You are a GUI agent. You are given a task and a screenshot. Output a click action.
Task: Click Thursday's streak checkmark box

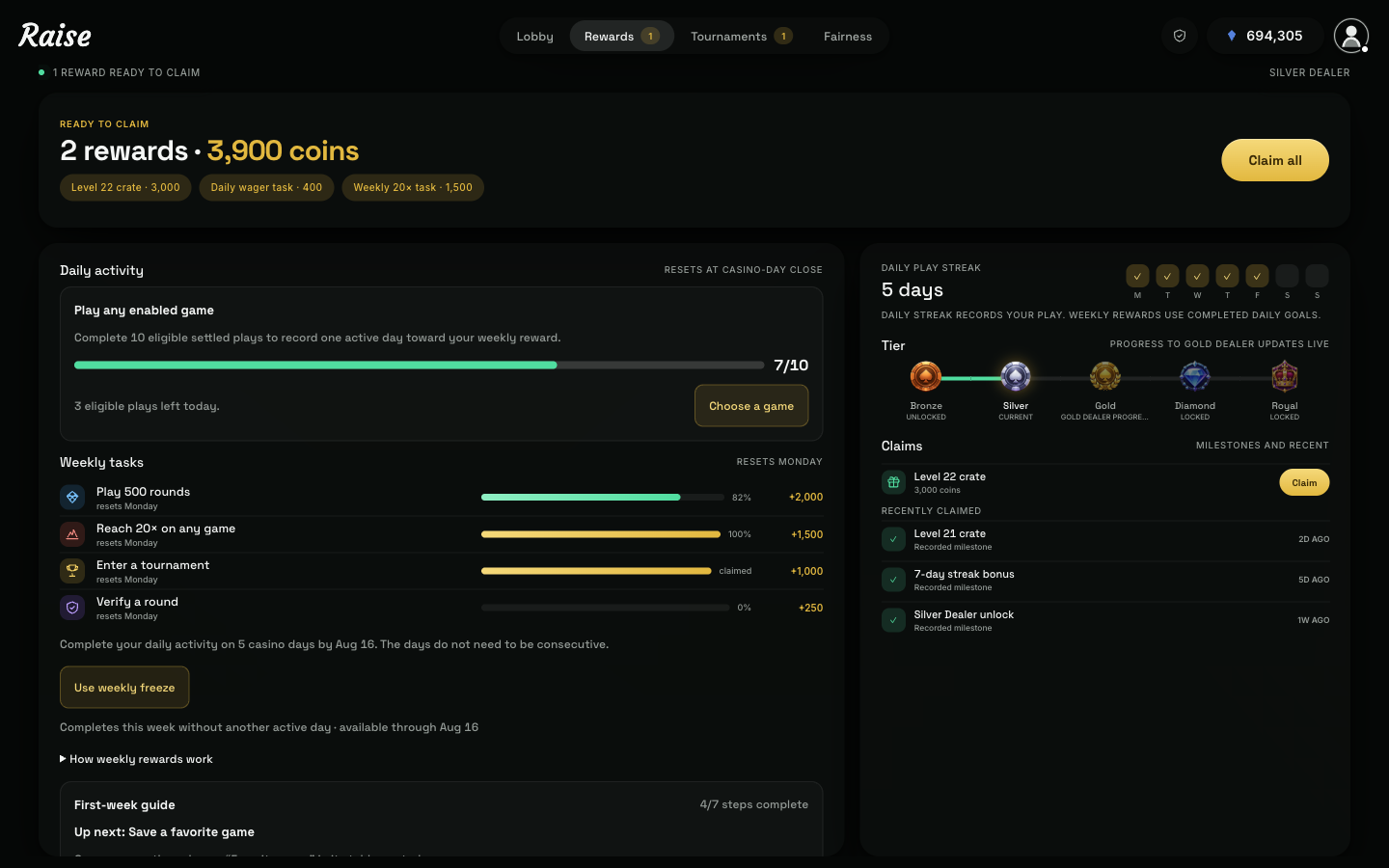click(x=1227, y=276)
